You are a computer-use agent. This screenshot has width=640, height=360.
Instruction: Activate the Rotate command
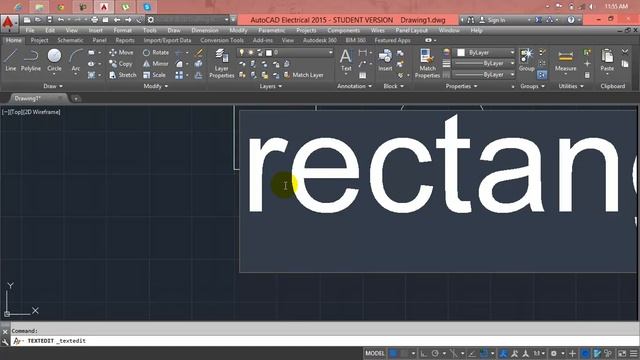tap(156, 53)
